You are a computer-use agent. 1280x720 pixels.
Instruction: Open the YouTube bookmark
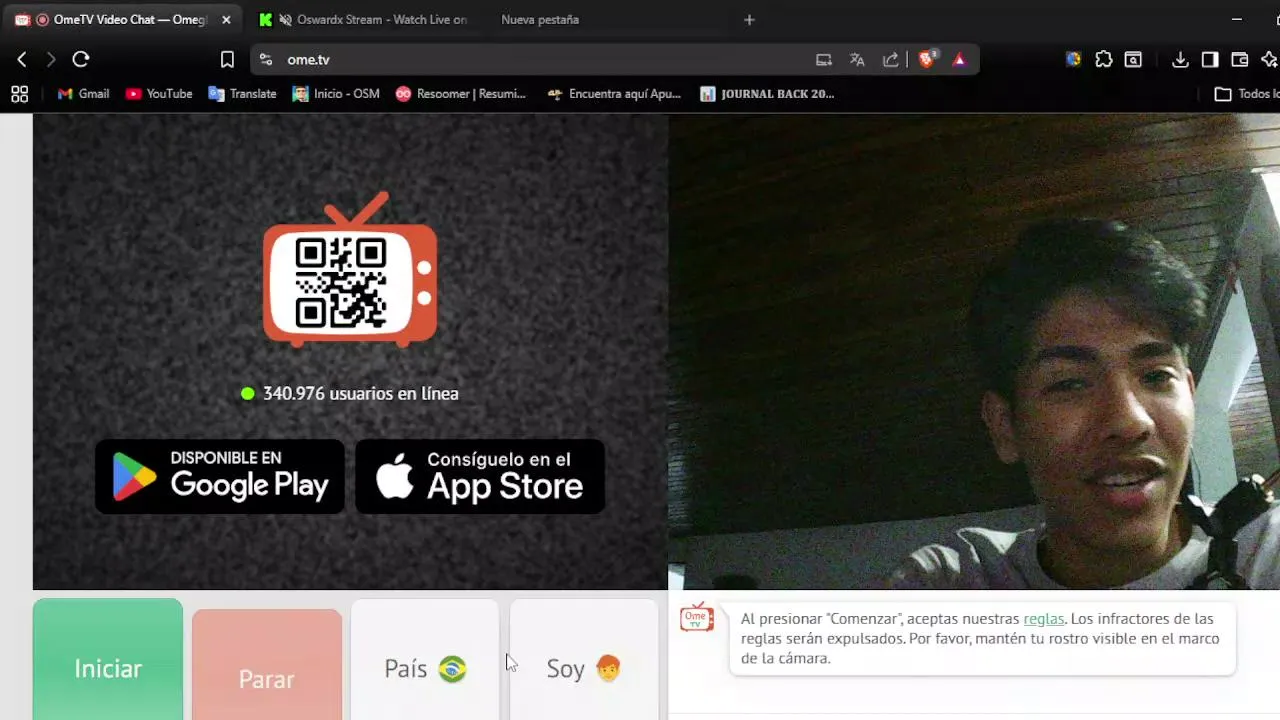pos(159,94)
